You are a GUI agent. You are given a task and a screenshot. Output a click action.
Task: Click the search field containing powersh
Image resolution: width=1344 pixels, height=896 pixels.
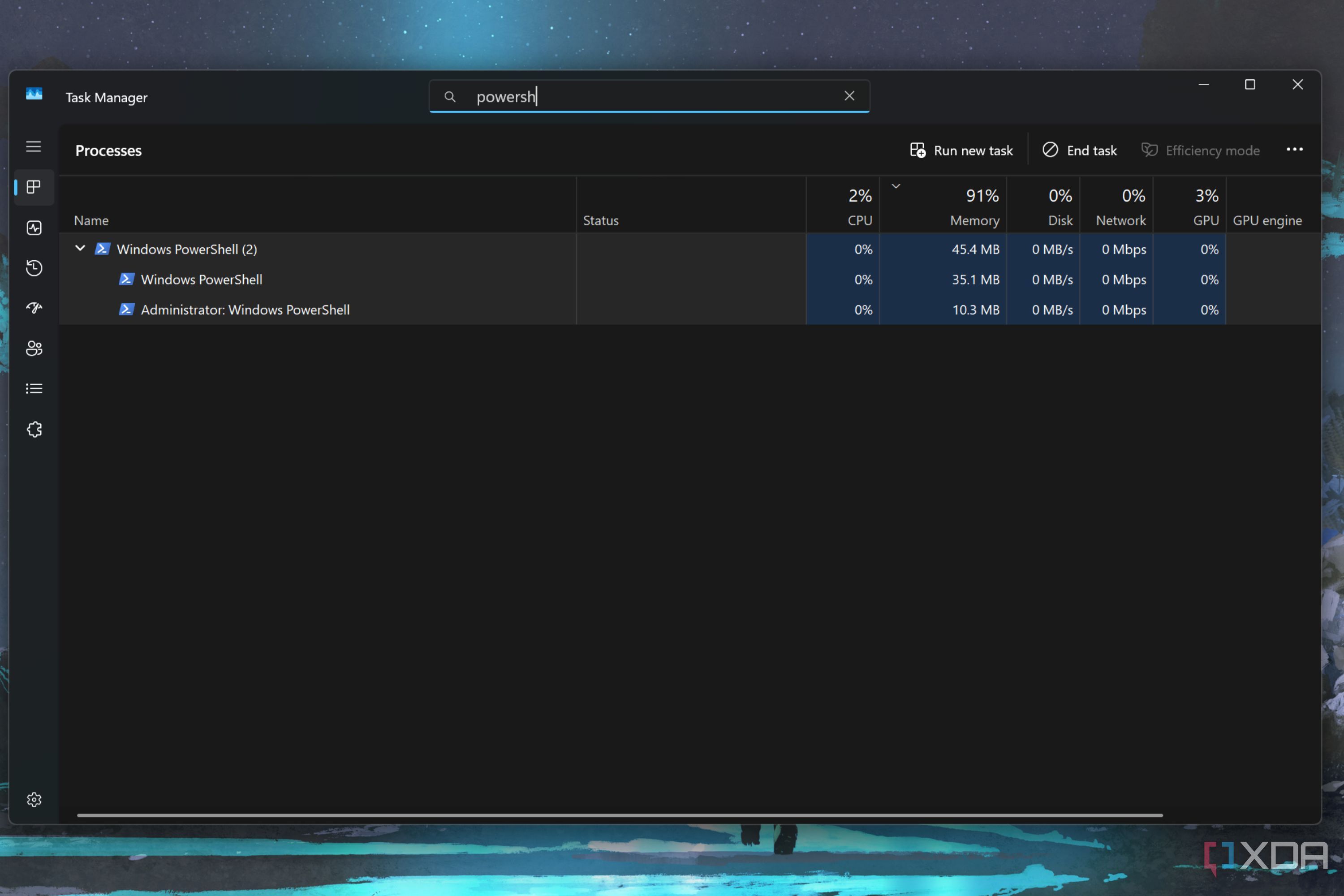[x=649, y=96]
